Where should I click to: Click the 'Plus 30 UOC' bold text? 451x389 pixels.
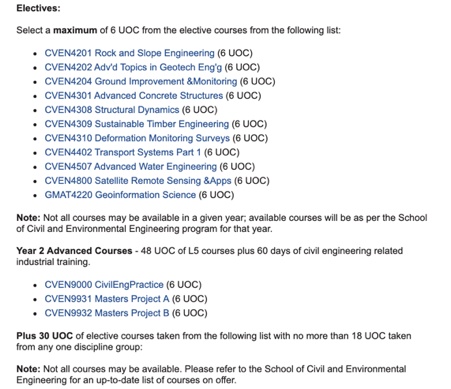pyautogui.click(x=44, y=336)
